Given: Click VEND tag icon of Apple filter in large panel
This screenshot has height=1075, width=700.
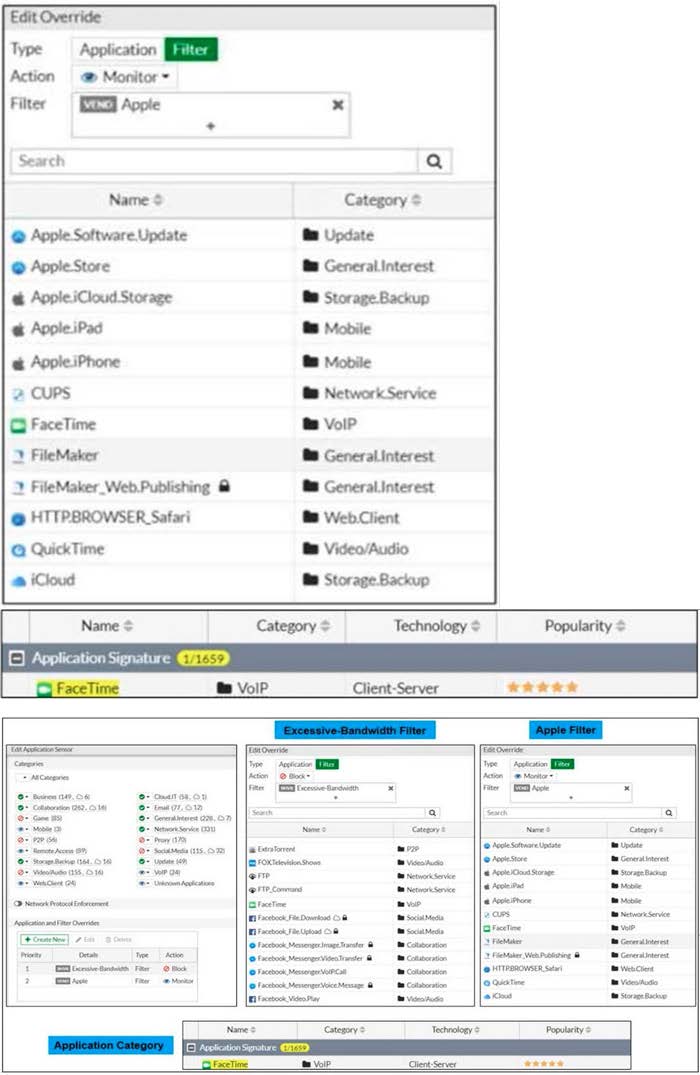Looking at the screenshot, I should (x=98, y=104).
